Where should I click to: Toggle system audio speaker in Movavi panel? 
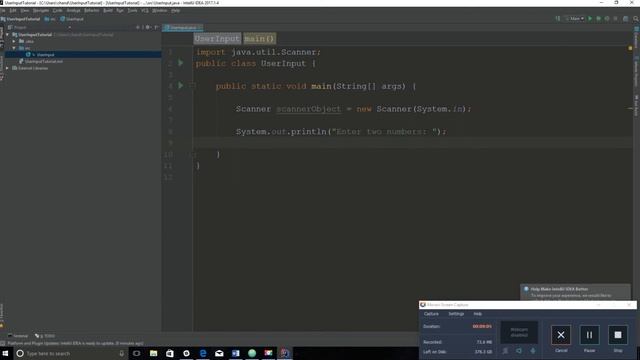(519, 351)
